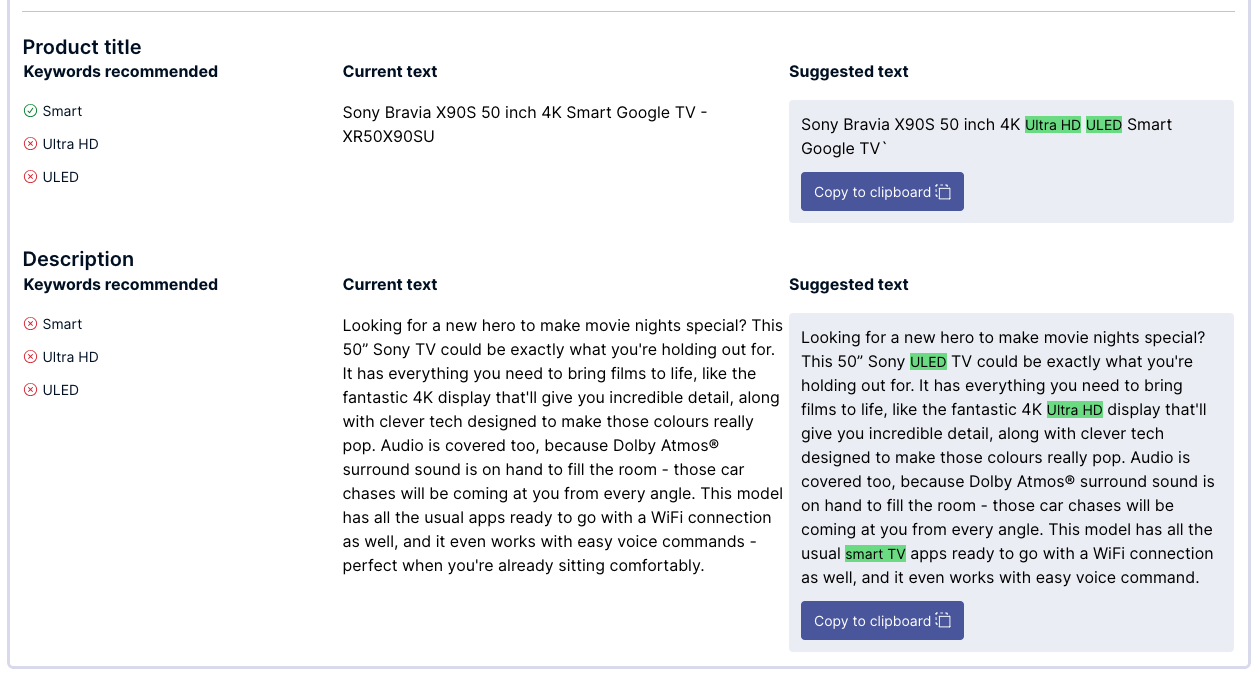Viewport: 1258px width, 682px height.
Task: Click highlighted "smart TV" in suggested description
Action: (x=875, y=554)
